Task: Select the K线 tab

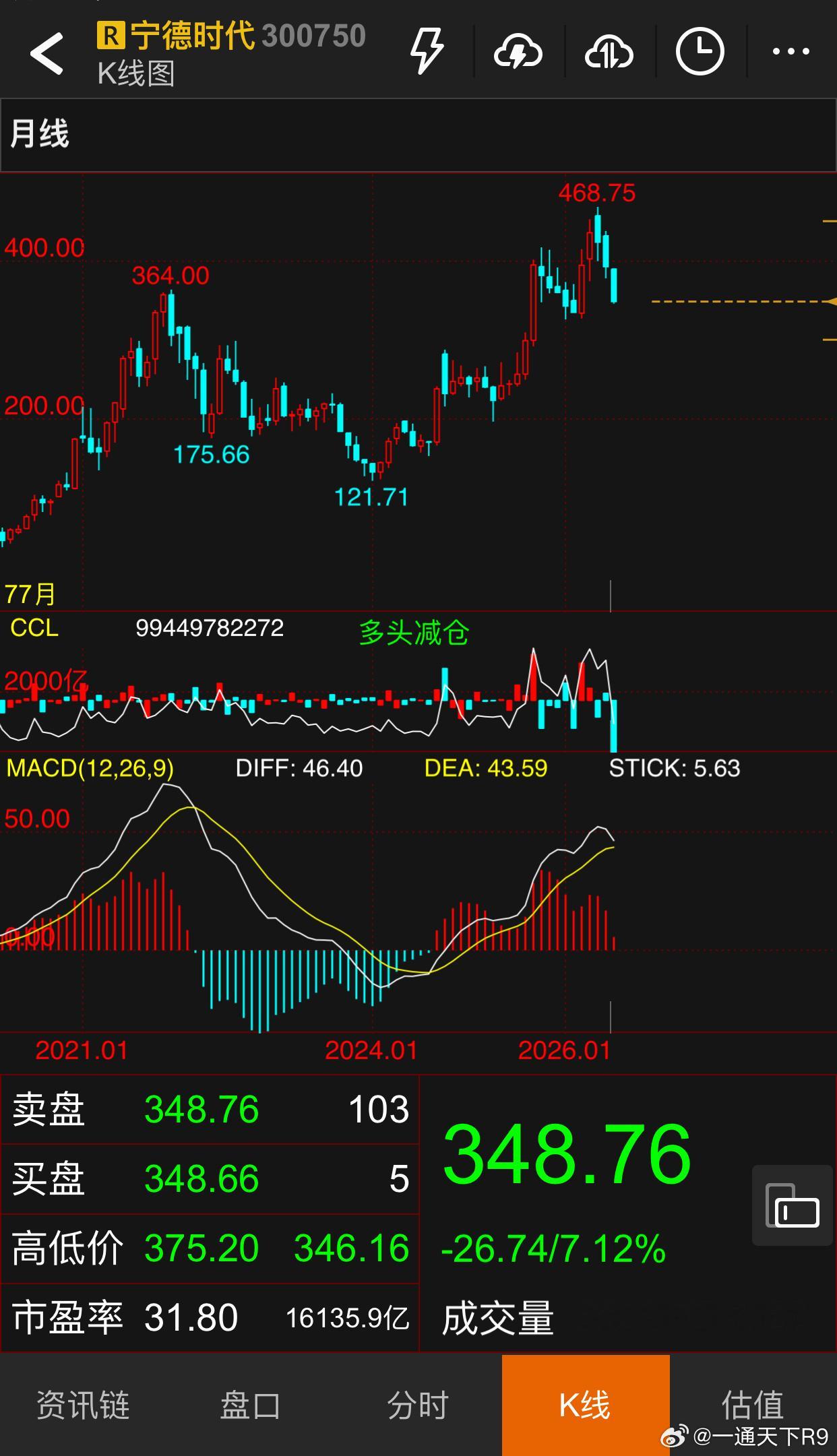Action: pyautogui.click(x=586, y=1405)
